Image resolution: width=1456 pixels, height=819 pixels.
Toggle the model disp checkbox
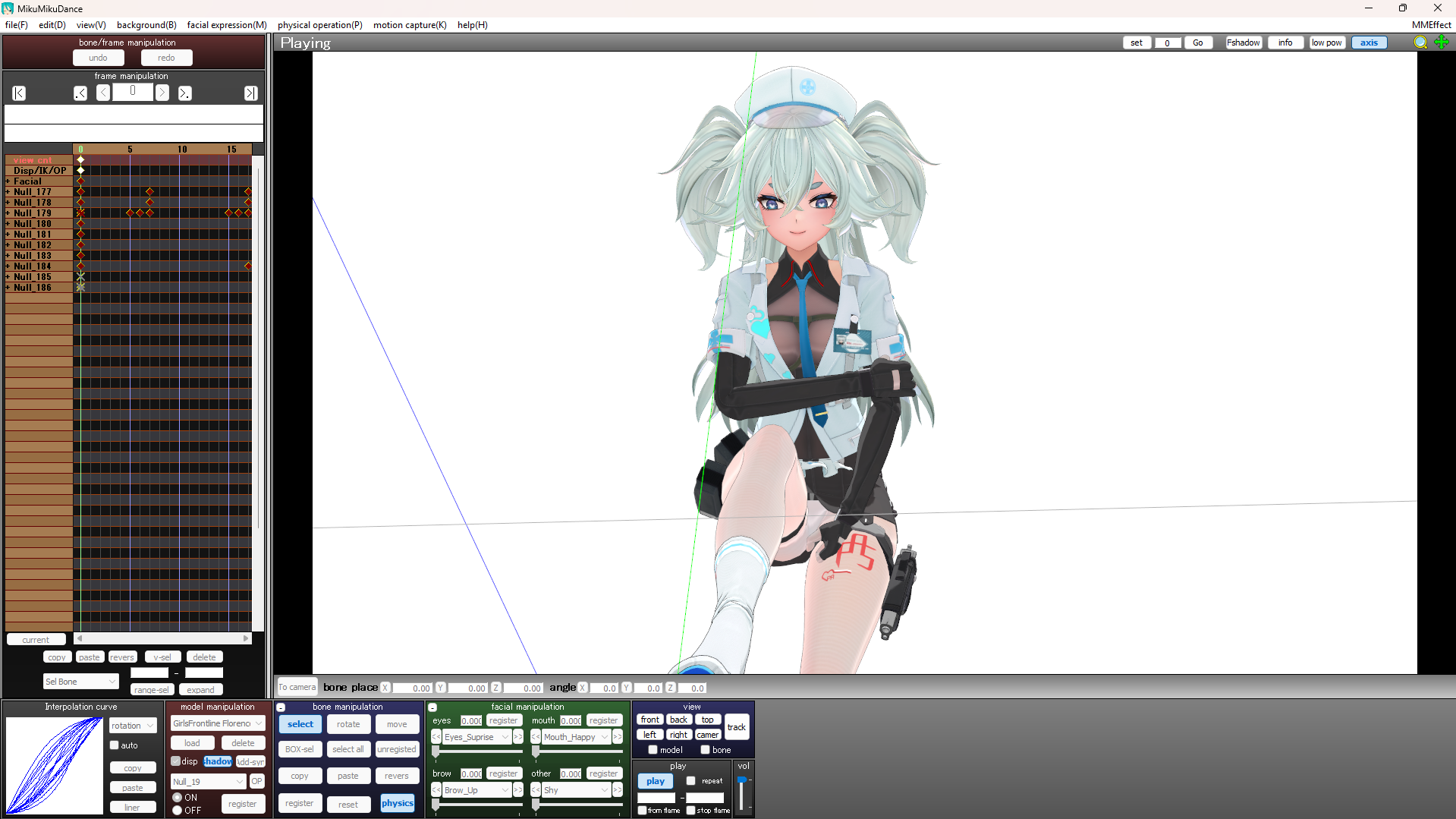tap(176, 761)
